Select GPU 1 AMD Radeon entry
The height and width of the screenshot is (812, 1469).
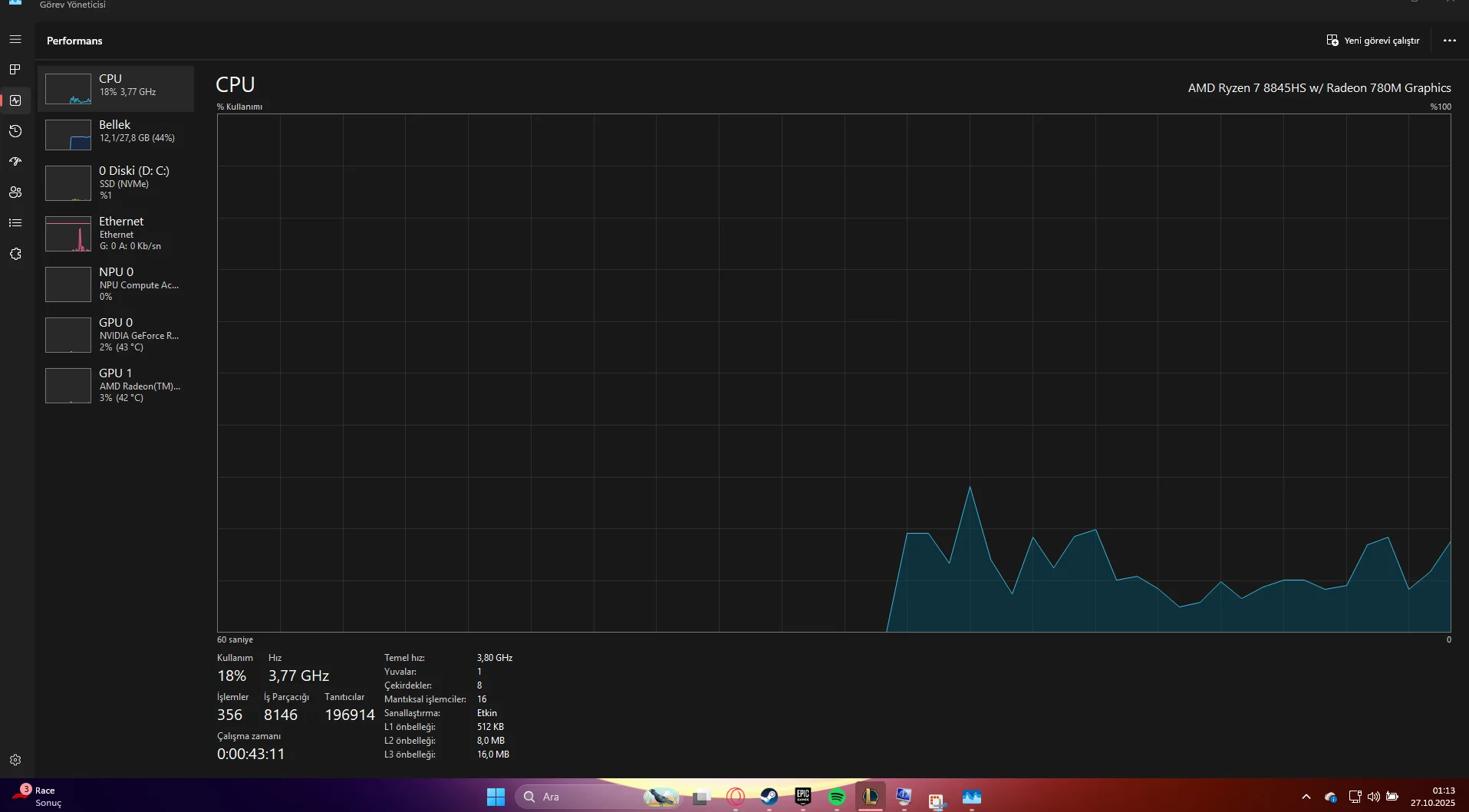click(116, 386)
